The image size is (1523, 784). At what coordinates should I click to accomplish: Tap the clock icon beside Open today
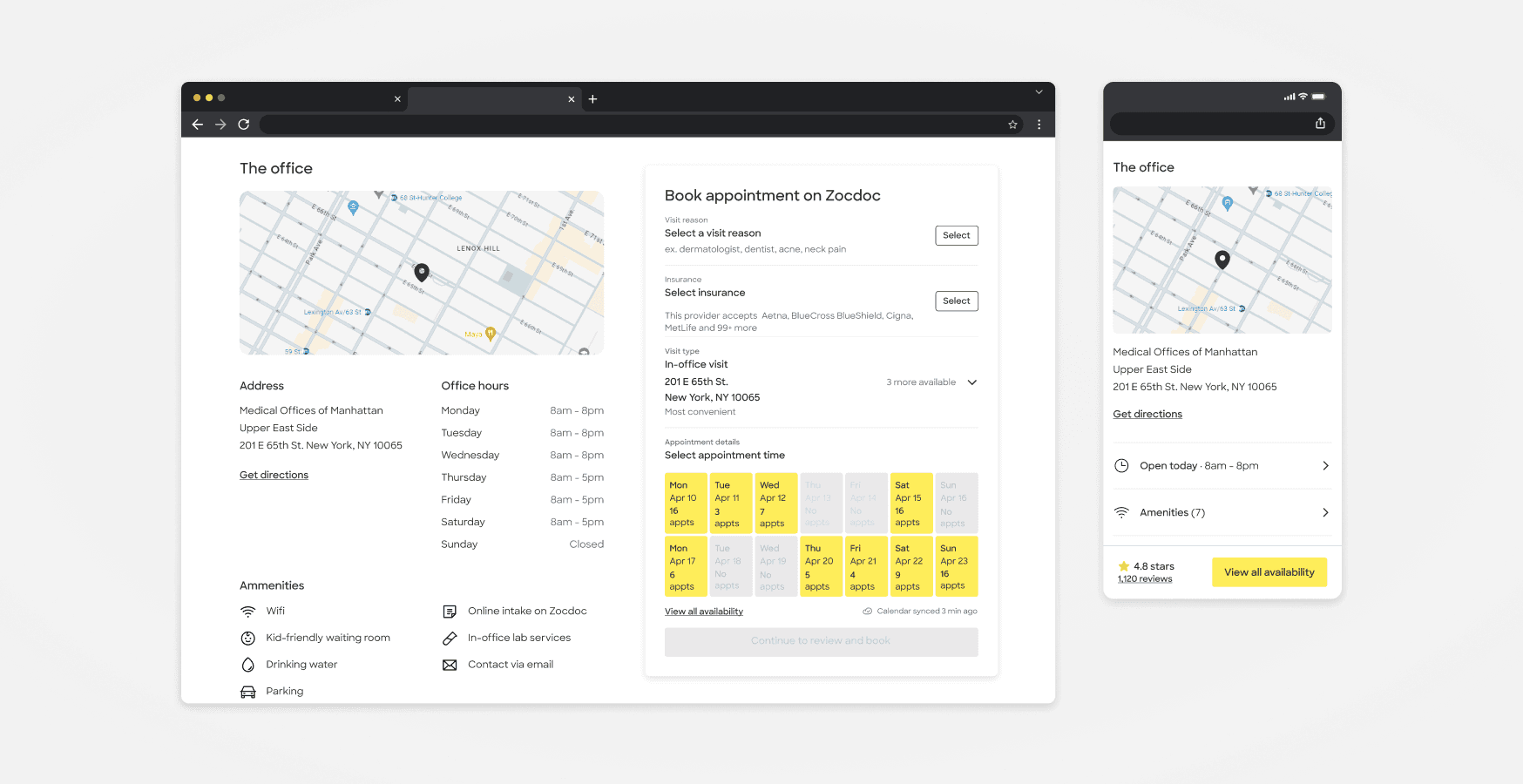click(1121, 466)
